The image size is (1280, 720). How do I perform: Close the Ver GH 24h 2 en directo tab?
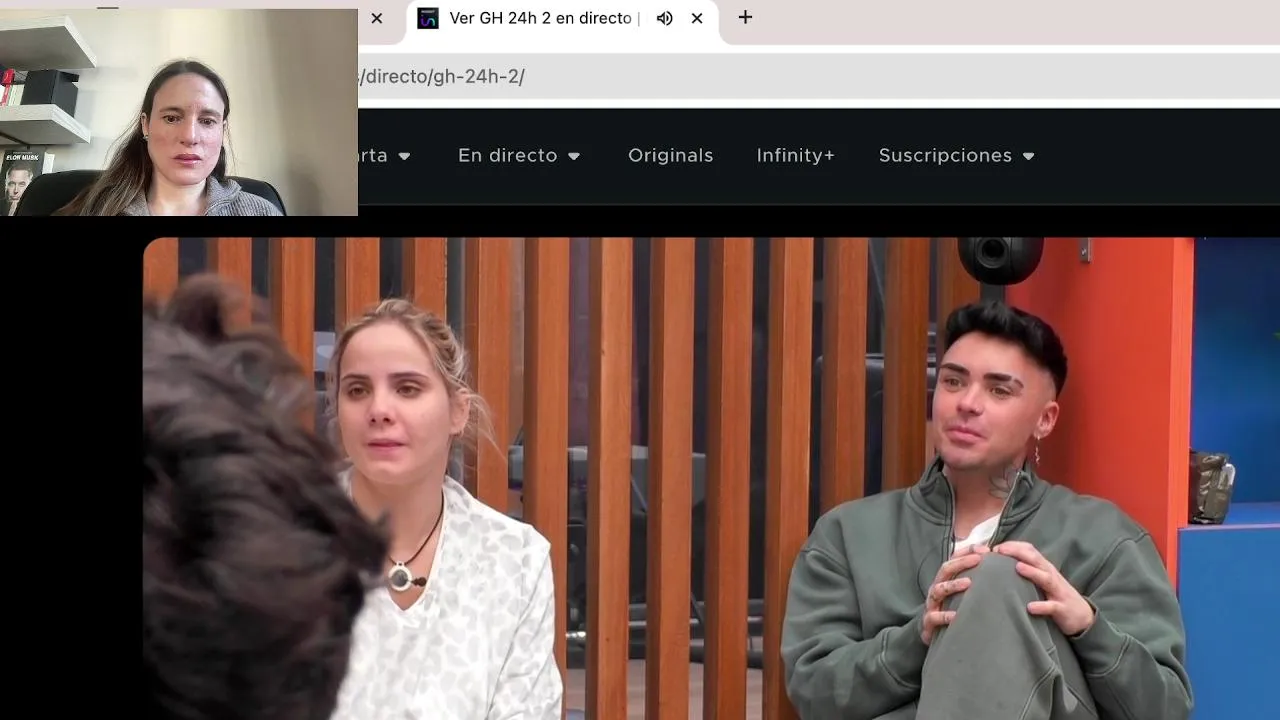pyautogui.click(x=697, y=18)
